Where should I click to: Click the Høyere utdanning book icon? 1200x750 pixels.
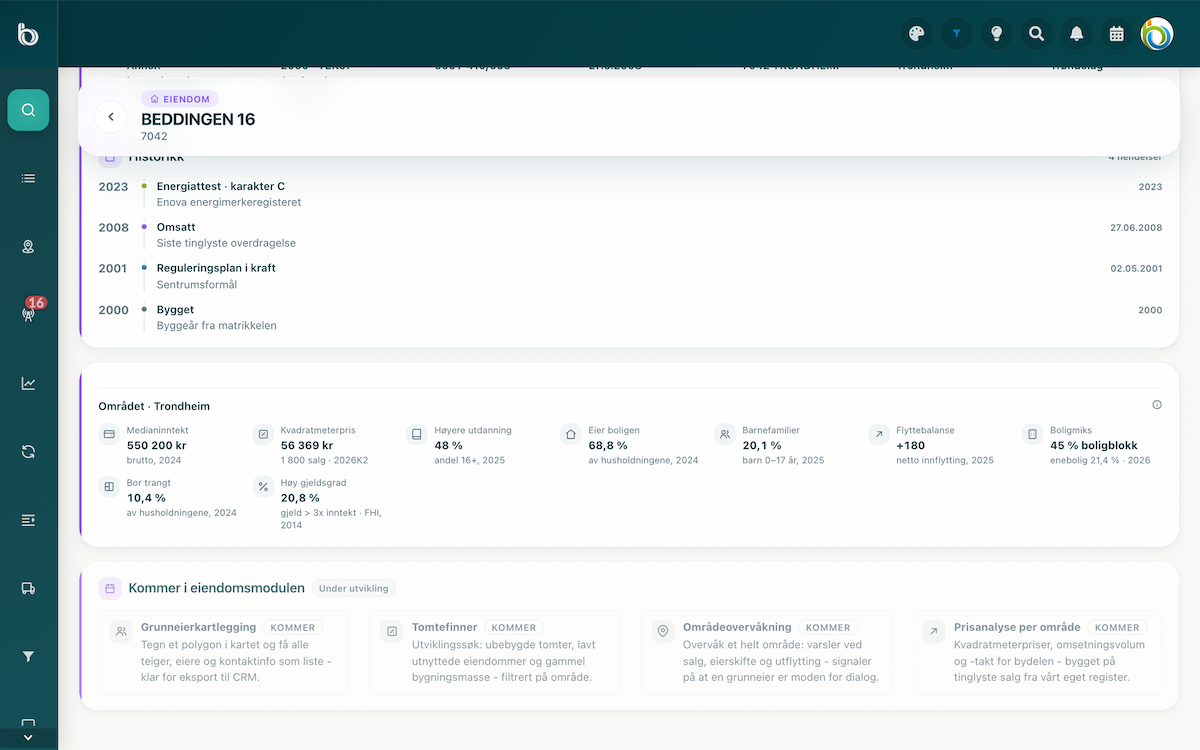[x=417, y=435]
